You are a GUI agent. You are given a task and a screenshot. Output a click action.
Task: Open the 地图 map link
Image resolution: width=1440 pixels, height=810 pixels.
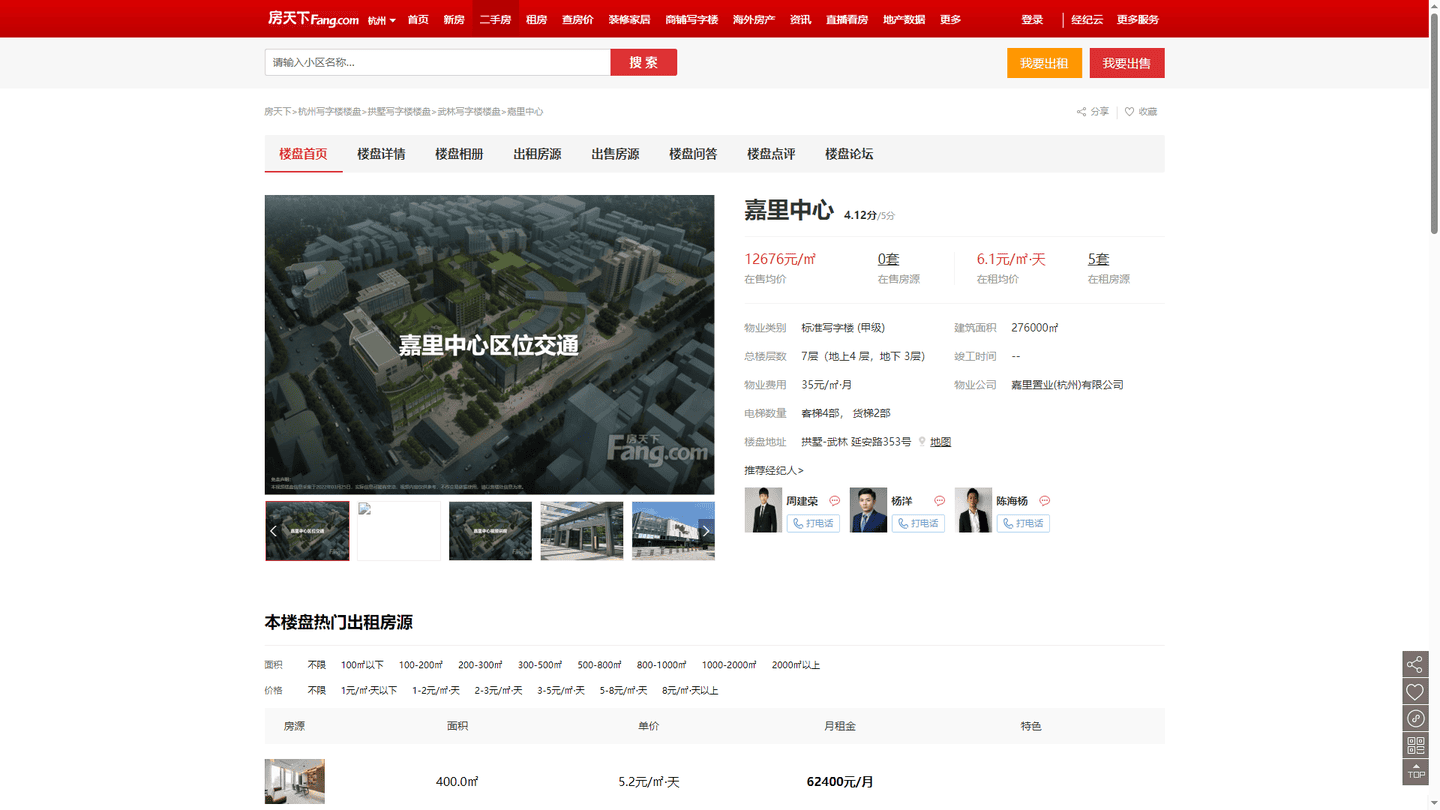940,442
